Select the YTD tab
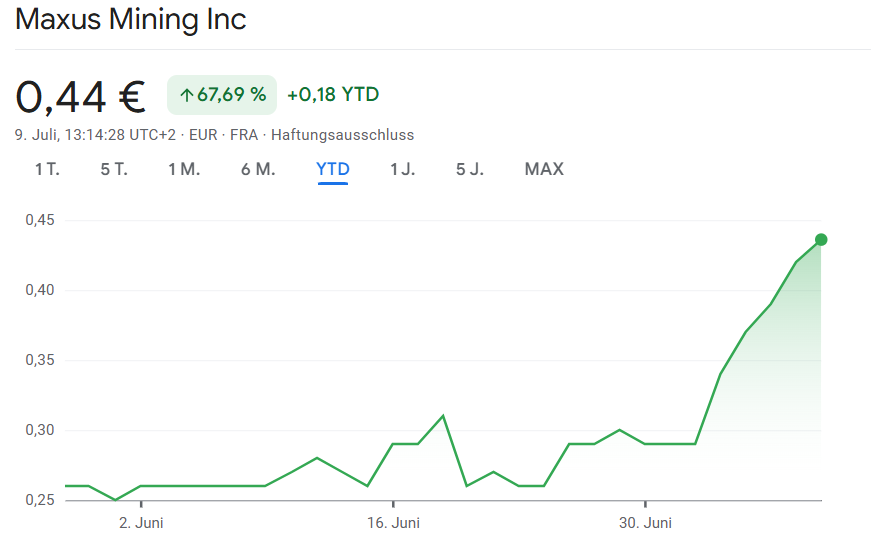 click(x=333, y=169)
